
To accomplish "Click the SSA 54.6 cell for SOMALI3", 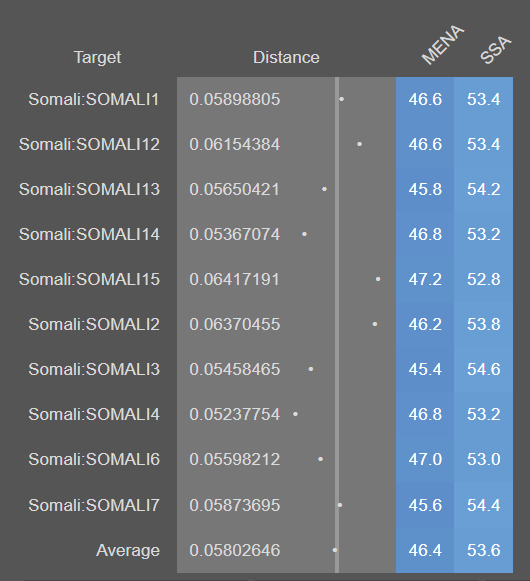I will [x=484, y=369].
